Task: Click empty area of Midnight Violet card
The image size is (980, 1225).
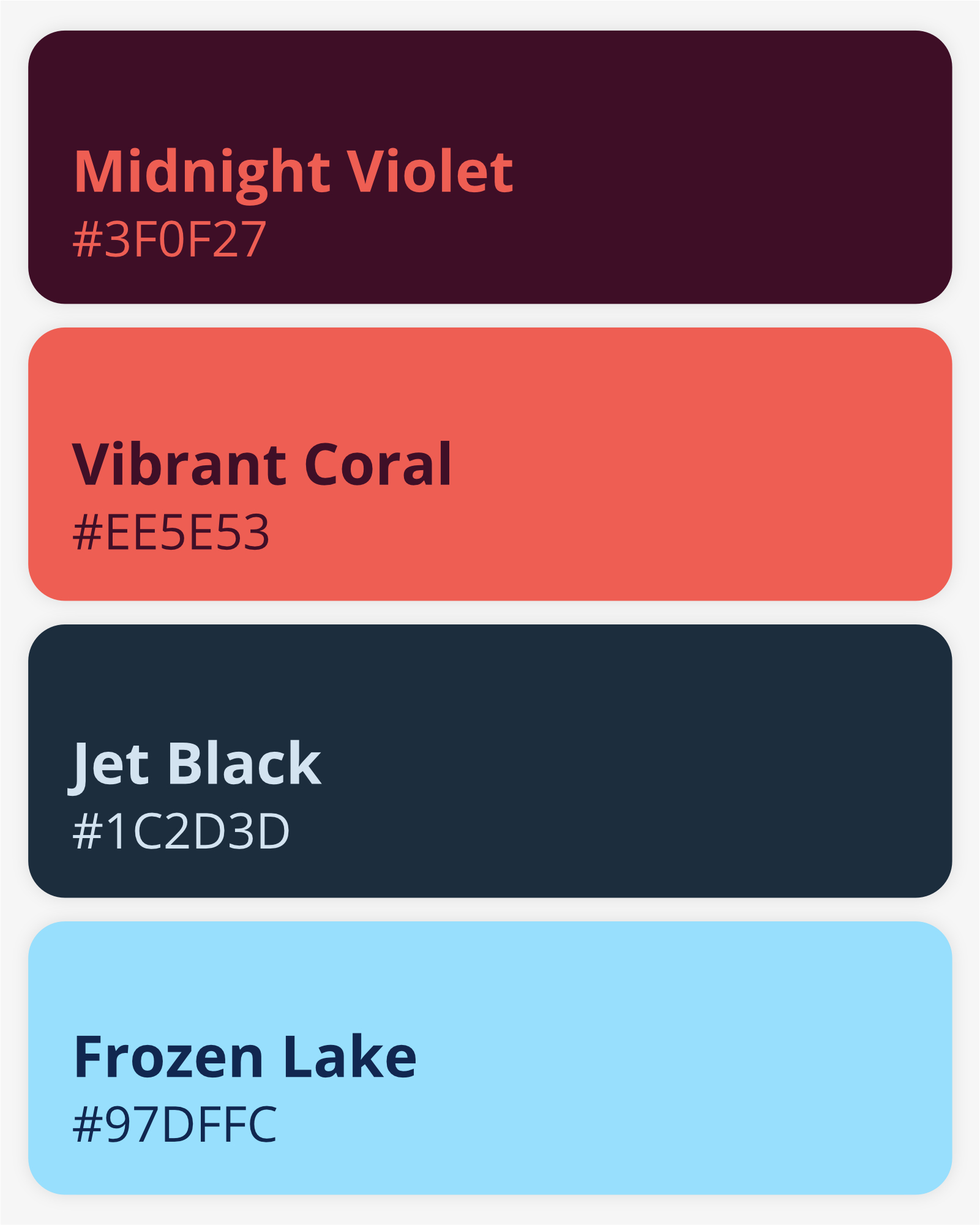Action: click(x=704, y=184)
